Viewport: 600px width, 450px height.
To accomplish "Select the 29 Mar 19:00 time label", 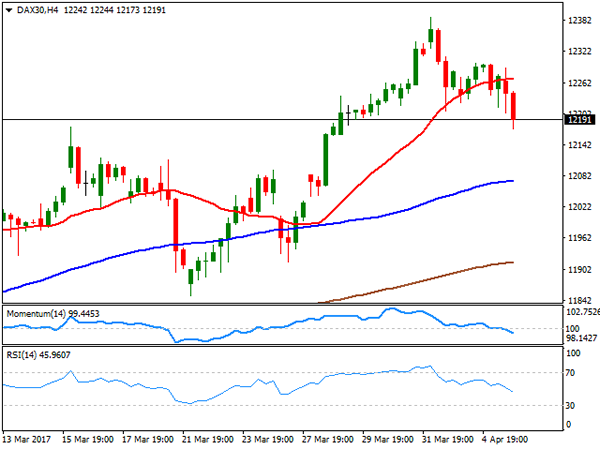I will [388, 439].
